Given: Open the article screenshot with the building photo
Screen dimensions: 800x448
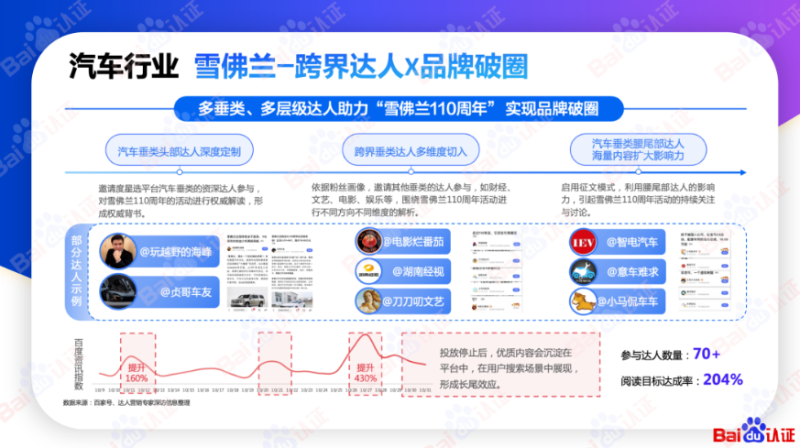Looking at the screenshot, I should tap(292, 272).
